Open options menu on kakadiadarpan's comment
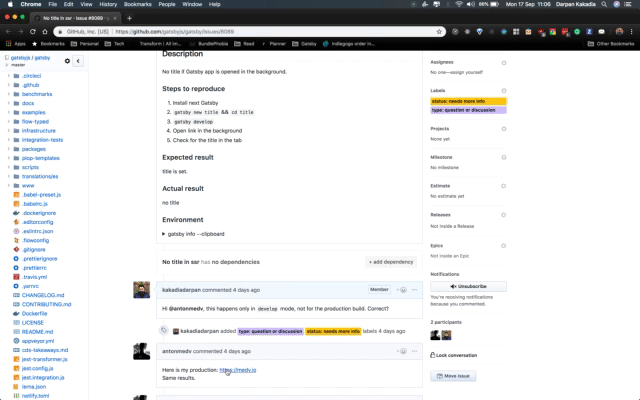This screenshot has width=640, height=400. point(414,290)
